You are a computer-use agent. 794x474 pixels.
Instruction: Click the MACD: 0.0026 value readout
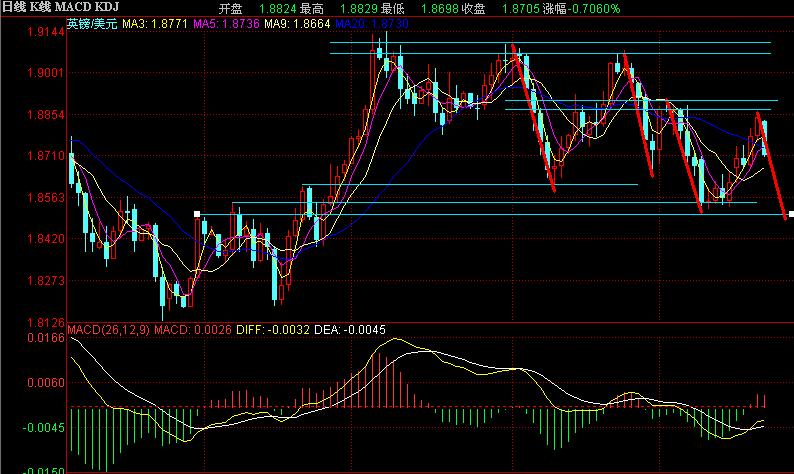pos(193,330)
